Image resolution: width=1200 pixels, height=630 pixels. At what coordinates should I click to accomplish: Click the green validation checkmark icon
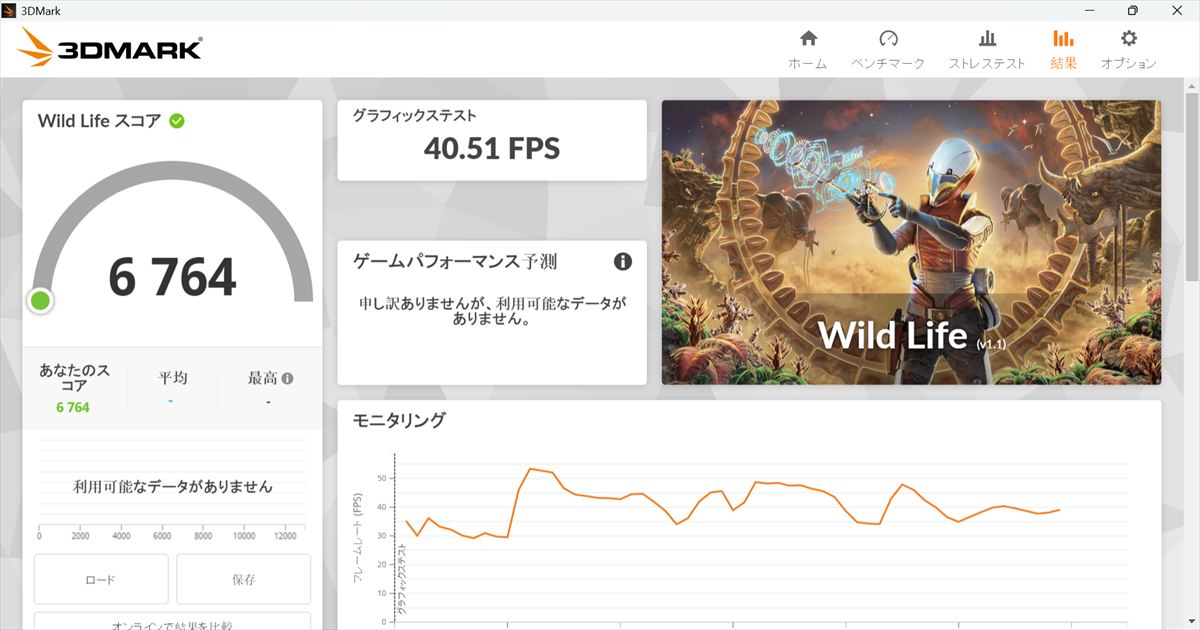pos(177,121)
